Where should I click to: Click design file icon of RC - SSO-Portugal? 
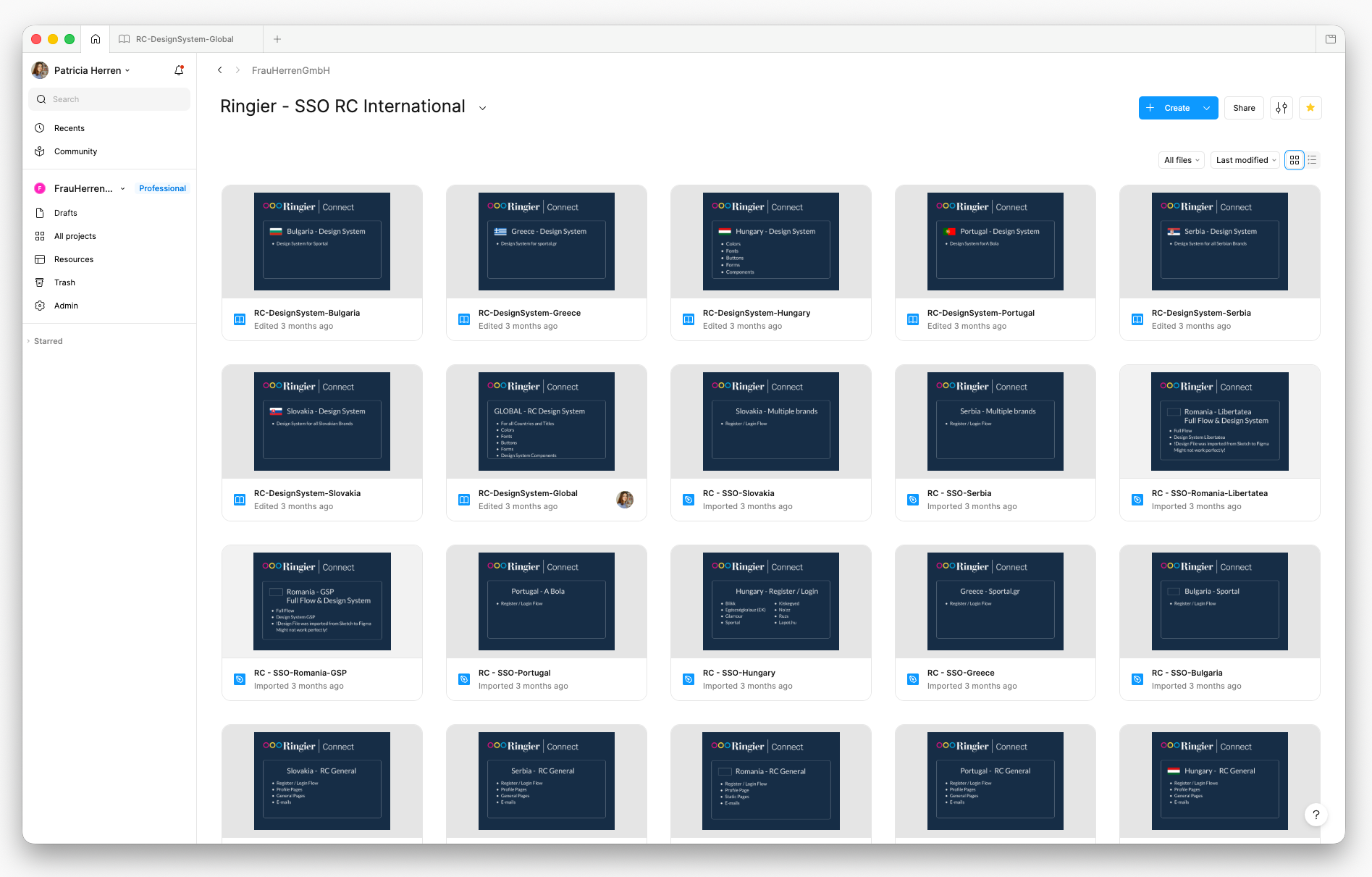464,679
